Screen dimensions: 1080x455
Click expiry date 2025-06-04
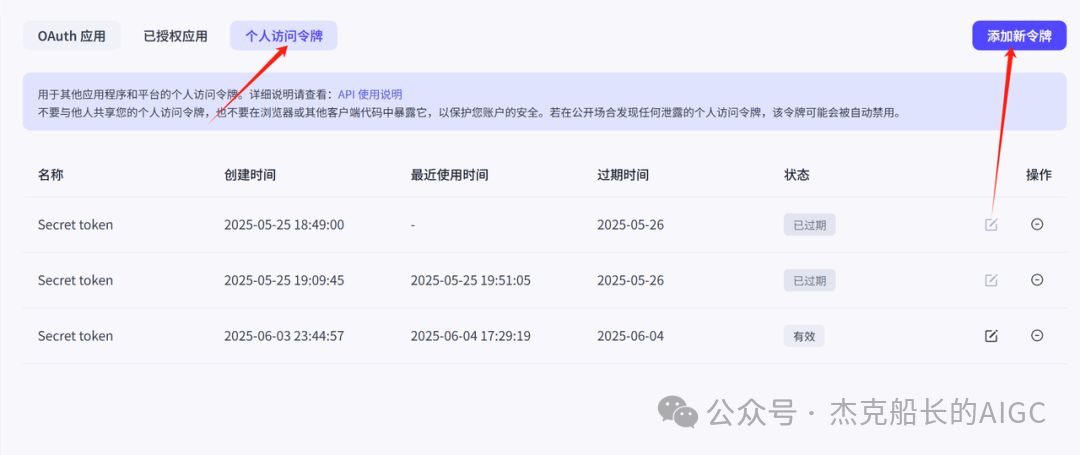coord(630,336)
